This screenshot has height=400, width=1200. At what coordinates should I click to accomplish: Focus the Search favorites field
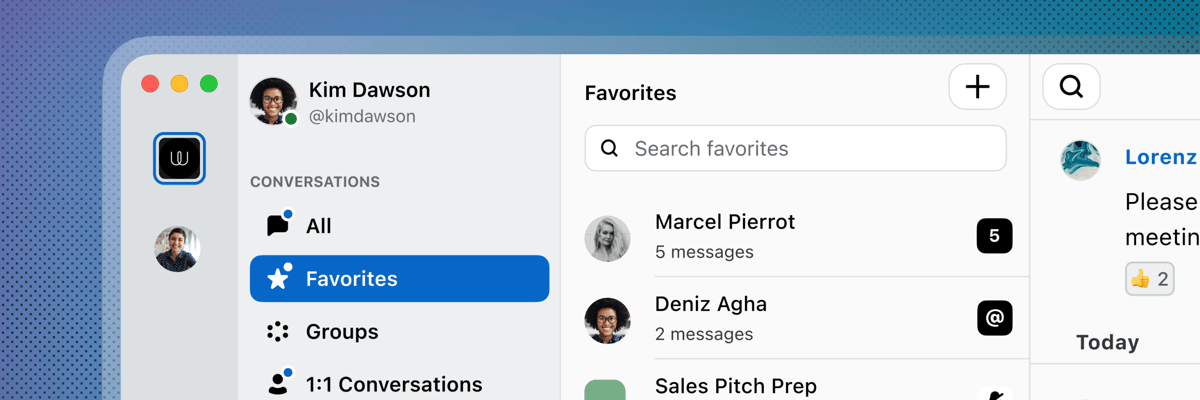point(810,149)
